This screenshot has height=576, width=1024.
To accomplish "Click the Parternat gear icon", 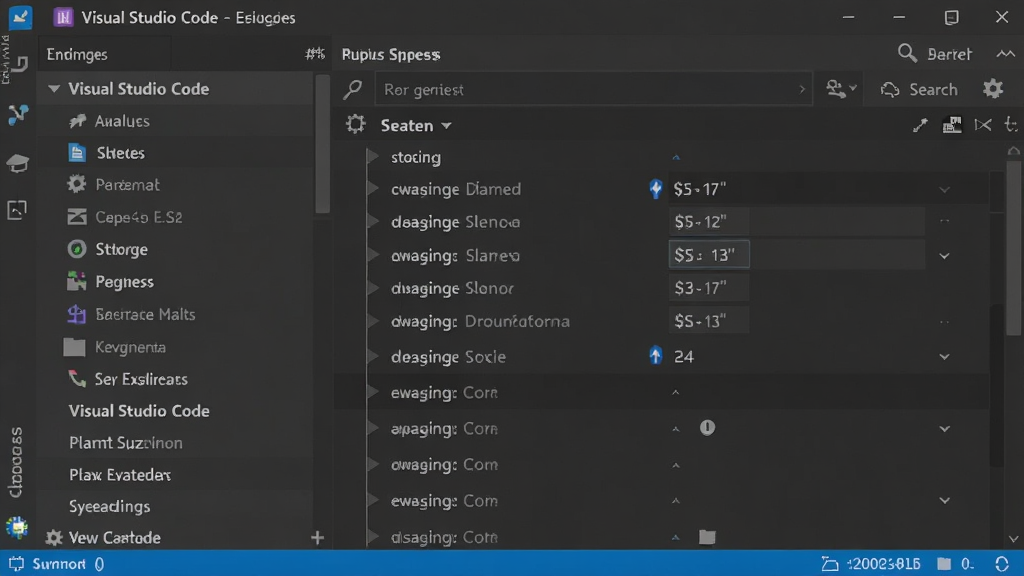I will 76,184.
